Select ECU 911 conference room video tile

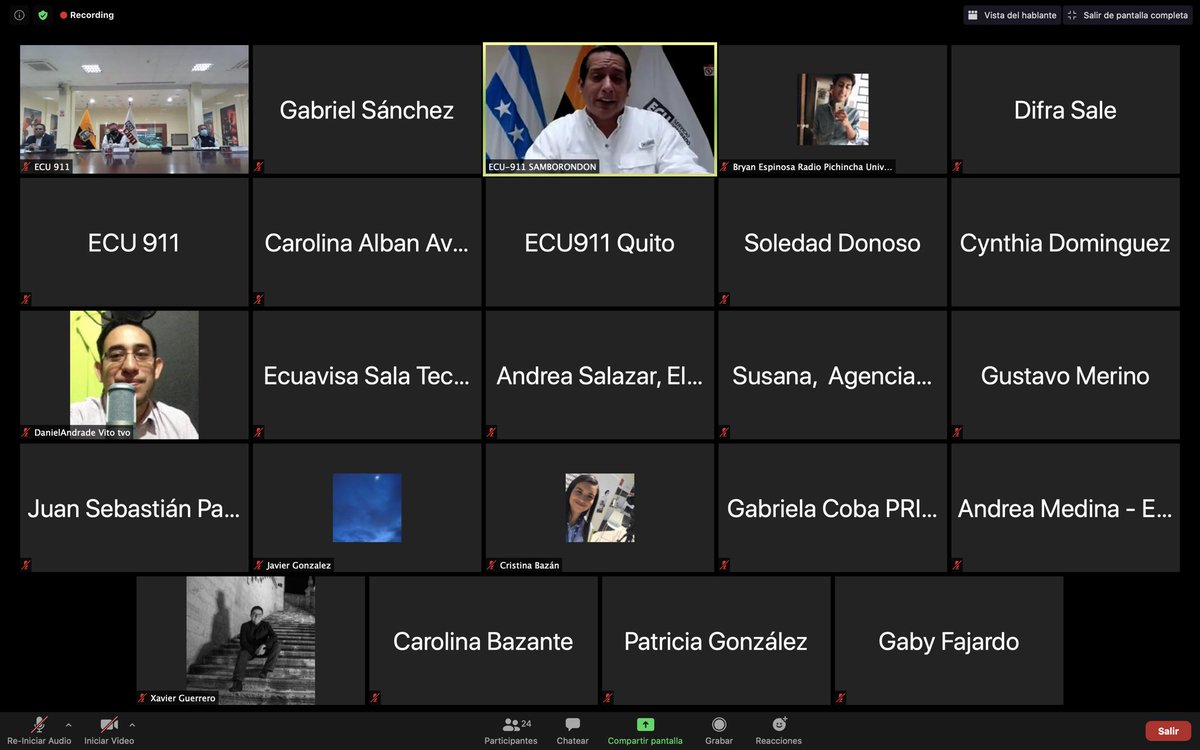tap(134, 109)
